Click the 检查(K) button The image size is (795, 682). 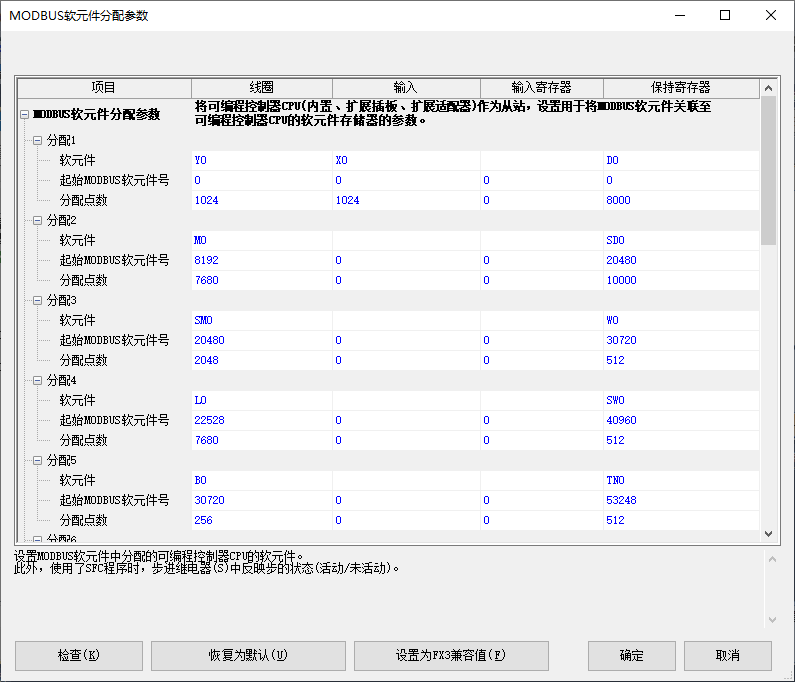click(x=79, y=656)
